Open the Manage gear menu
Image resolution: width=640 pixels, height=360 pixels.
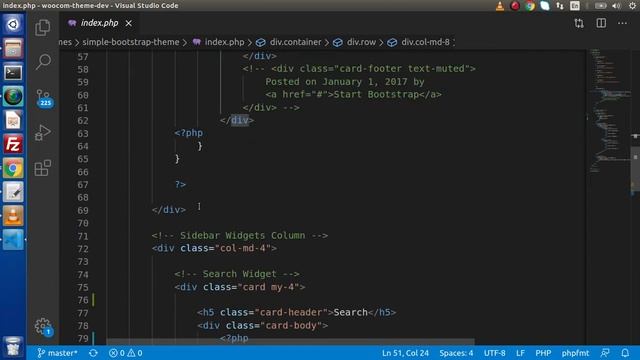(x=43, y=327)
